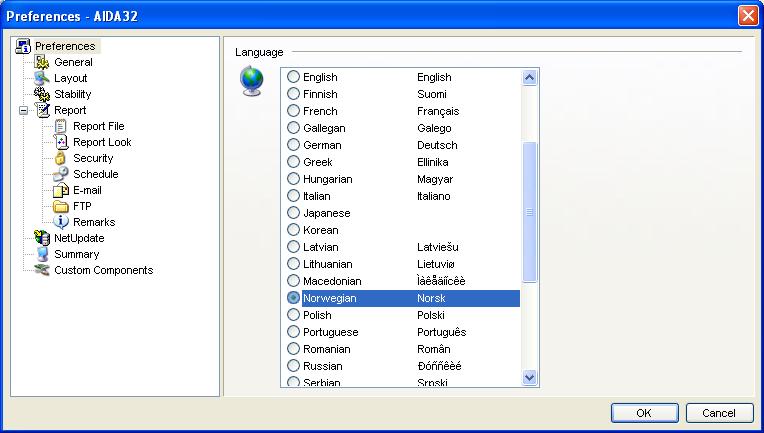The width and height of the screenshot is (764, 433).
Task: Click the native name 'Deutsch'
Action: coord(437,145)
